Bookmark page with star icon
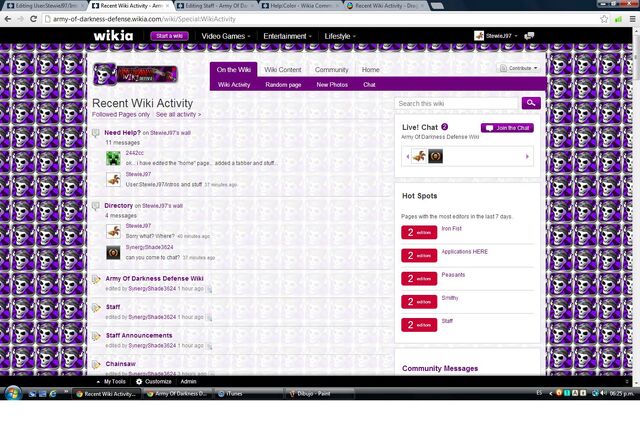 [x=604, y=19]
